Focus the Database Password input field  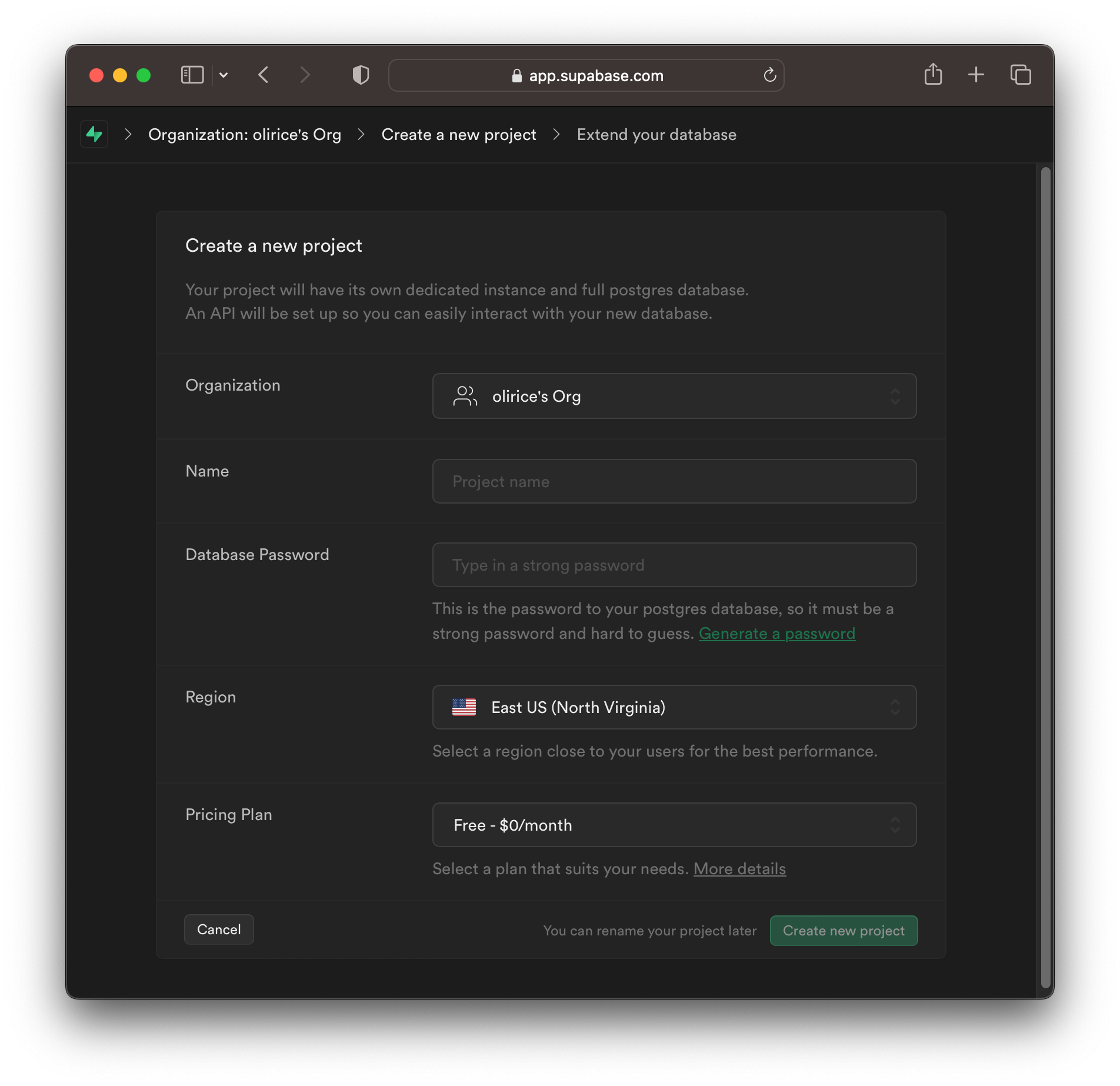(x=674, y=565)
